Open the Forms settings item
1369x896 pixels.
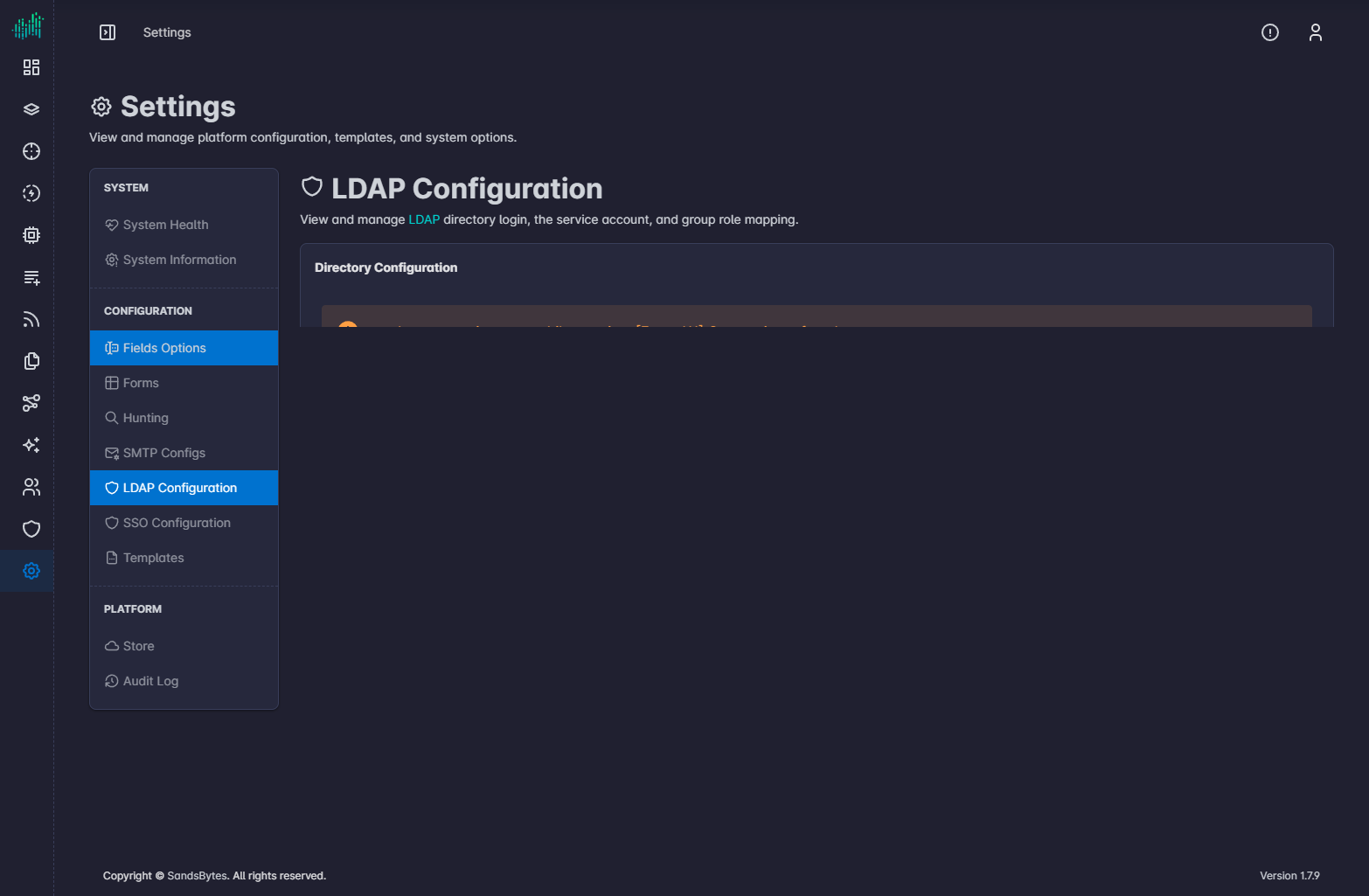coord(184,383)
